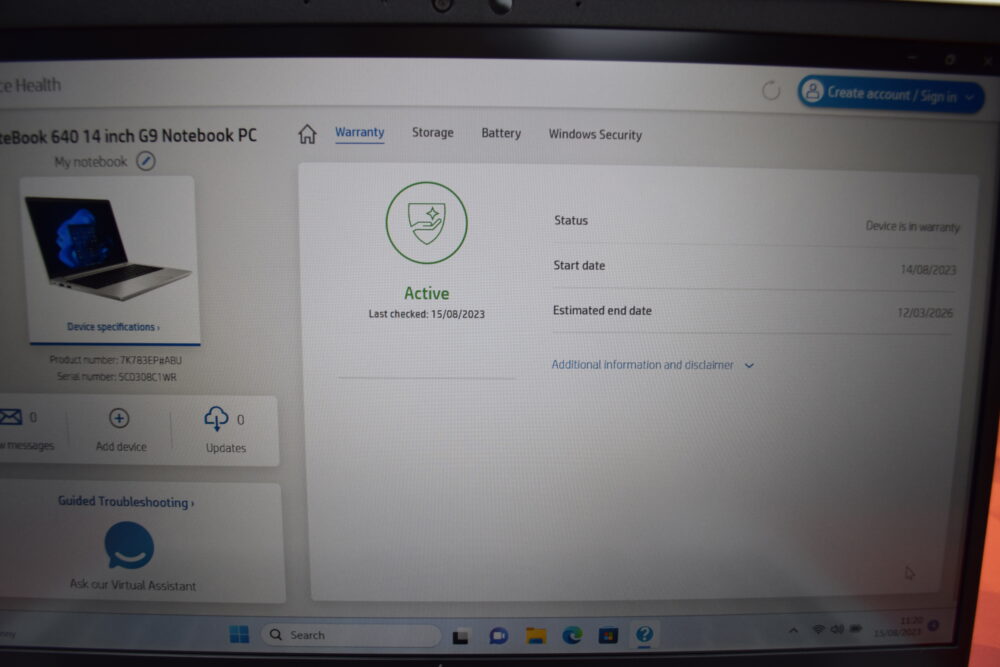Open the Wi-Fi network tray icon

tap(818, 629)
